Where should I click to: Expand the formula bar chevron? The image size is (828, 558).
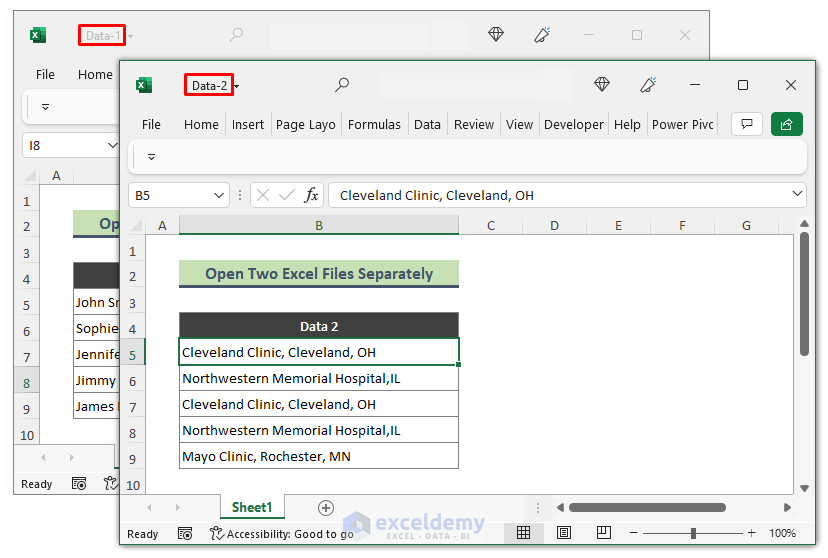tap(797, 194)
